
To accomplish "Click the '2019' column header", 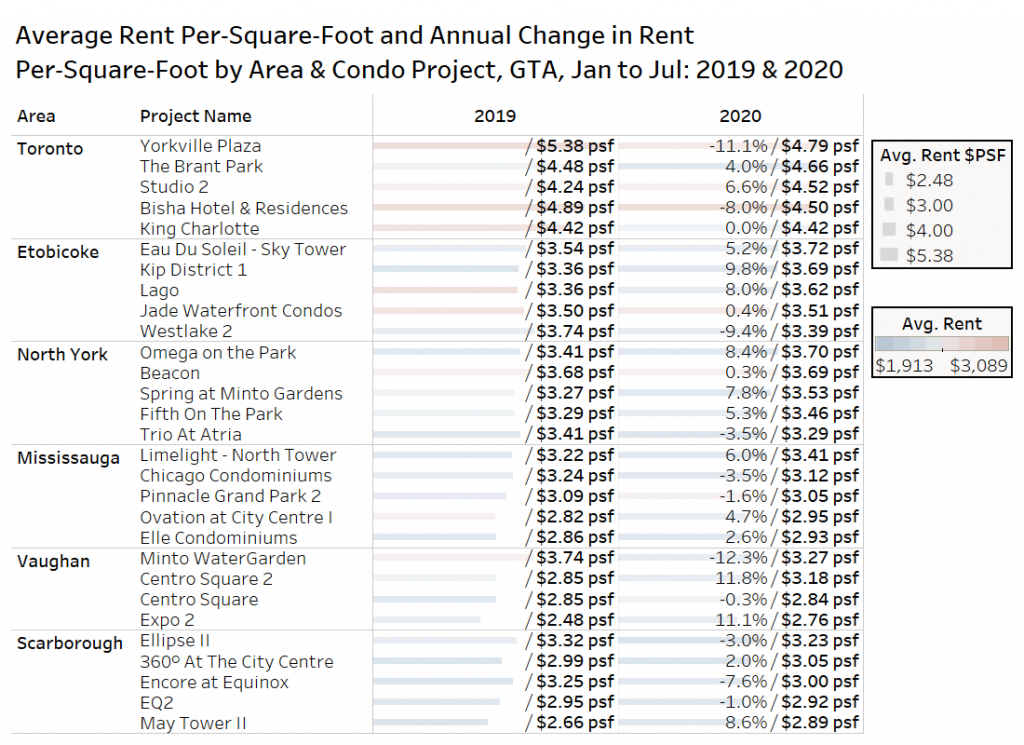I will tap(494, 116).
